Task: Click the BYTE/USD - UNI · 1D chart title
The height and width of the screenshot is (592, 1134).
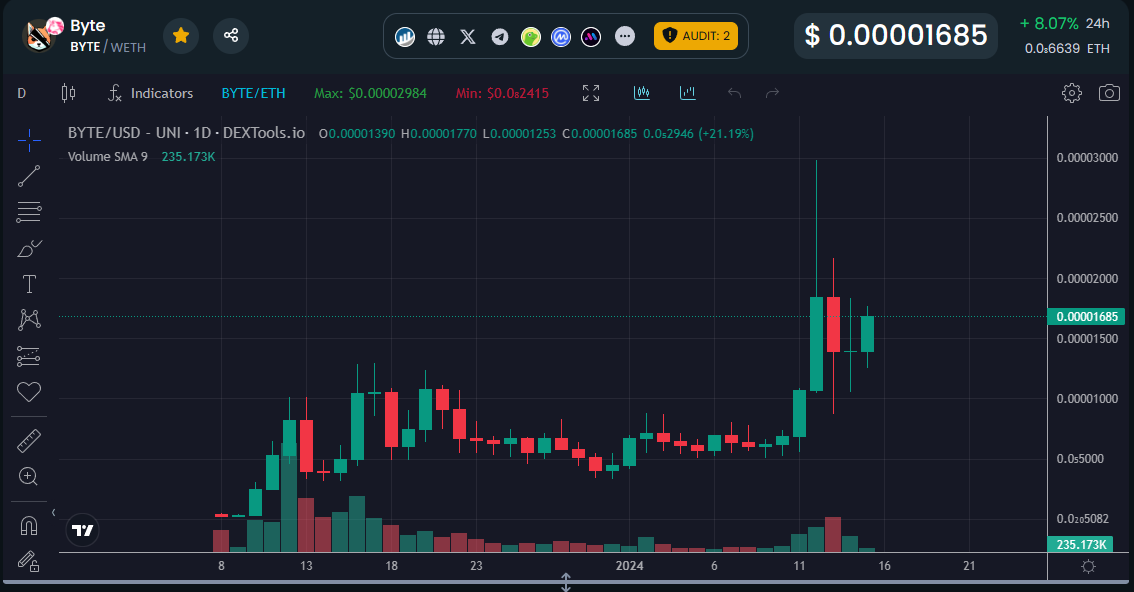Action: click(x=187, y=133)
